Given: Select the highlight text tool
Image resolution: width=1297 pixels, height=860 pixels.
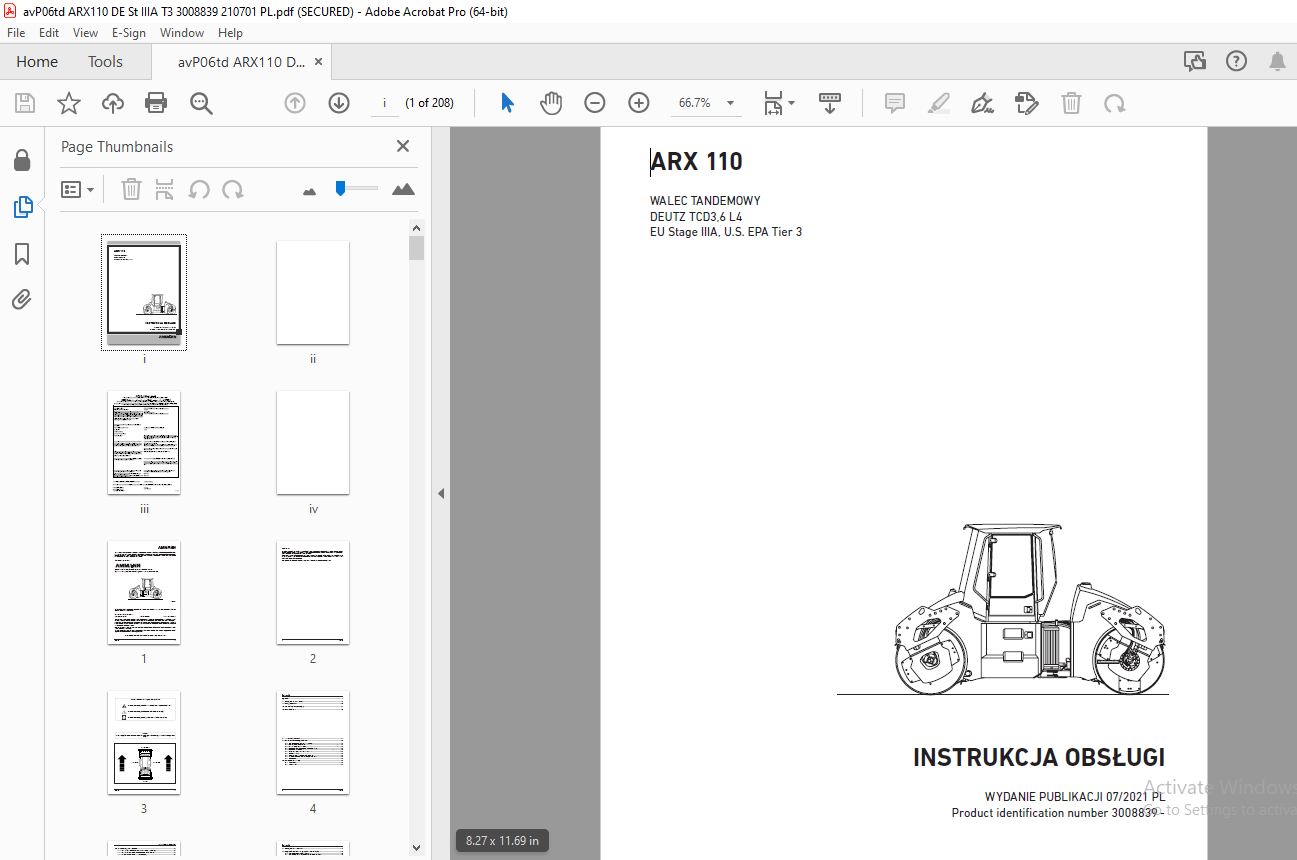Looking at the screenshot, I should click(939, 103).
